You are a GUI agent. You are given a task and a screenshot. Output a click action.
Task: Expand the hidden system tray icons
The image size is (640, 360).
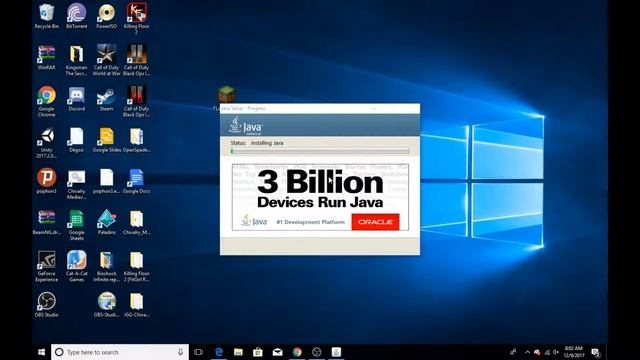tap(527, 352)
